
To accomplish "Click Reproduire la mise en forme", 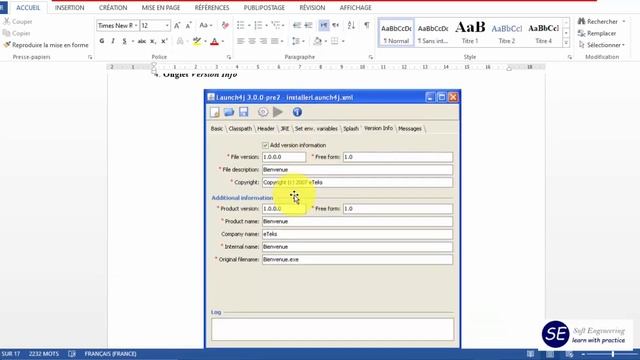I will pyautogui.click(x=46, y=45).
